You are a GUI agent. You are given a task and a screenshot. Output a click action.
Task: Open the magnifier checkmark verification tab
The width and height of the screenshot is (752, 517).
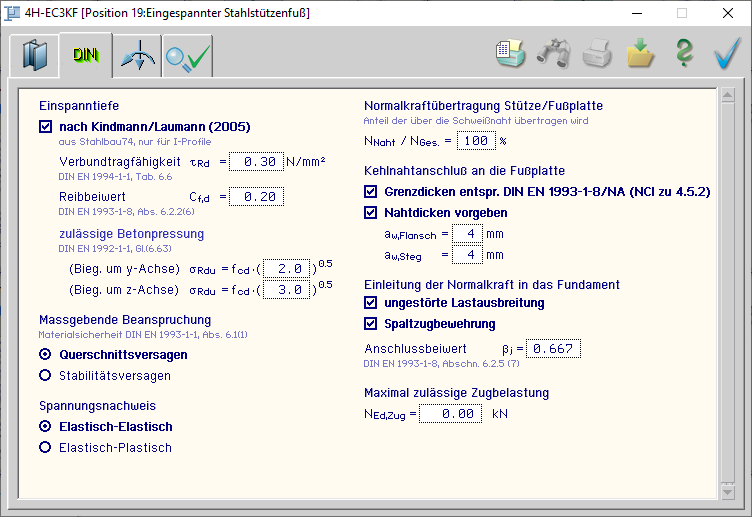[188, 57]
